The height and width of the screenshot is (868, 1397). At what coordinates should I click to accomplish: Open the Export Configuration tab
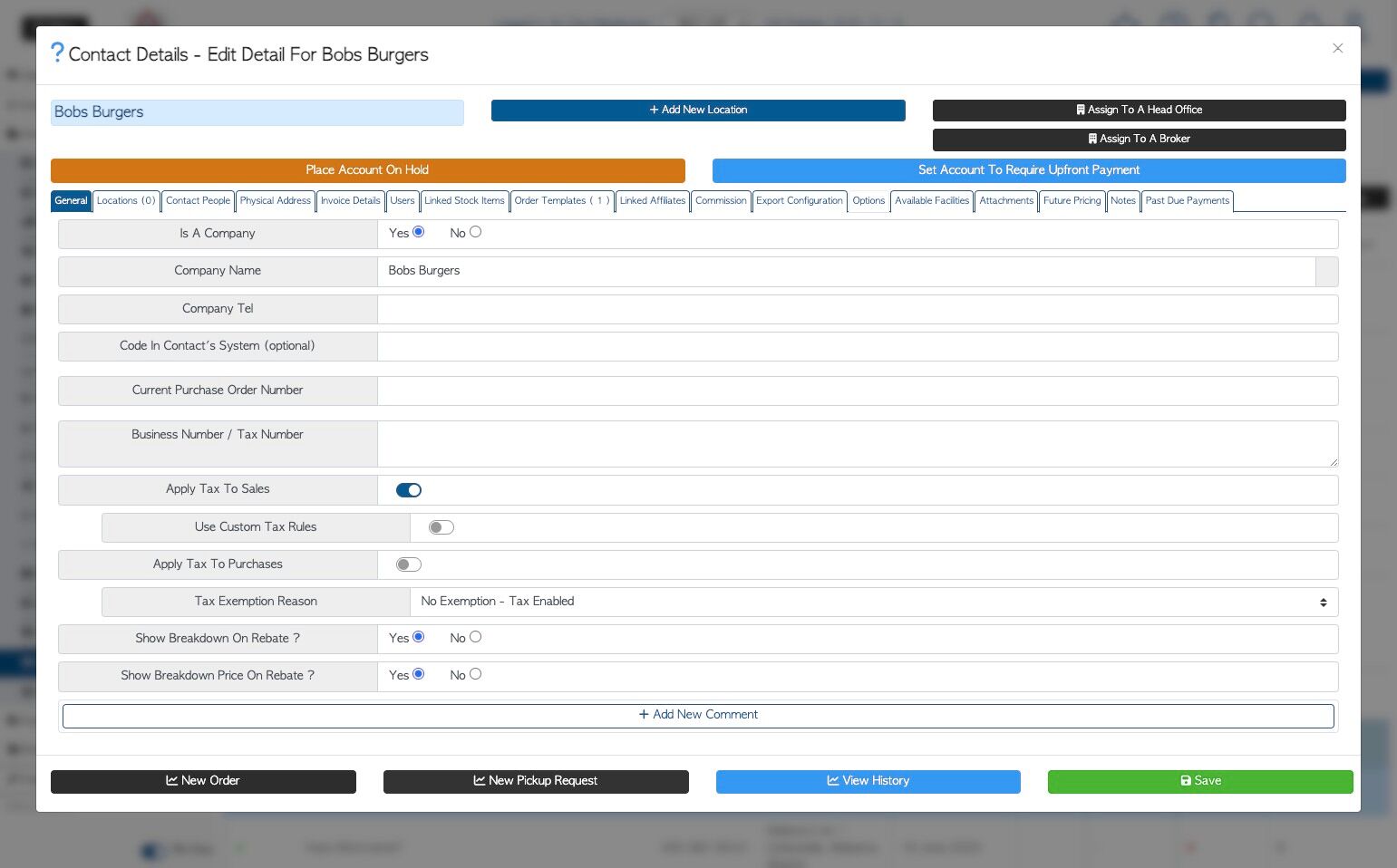800,201
